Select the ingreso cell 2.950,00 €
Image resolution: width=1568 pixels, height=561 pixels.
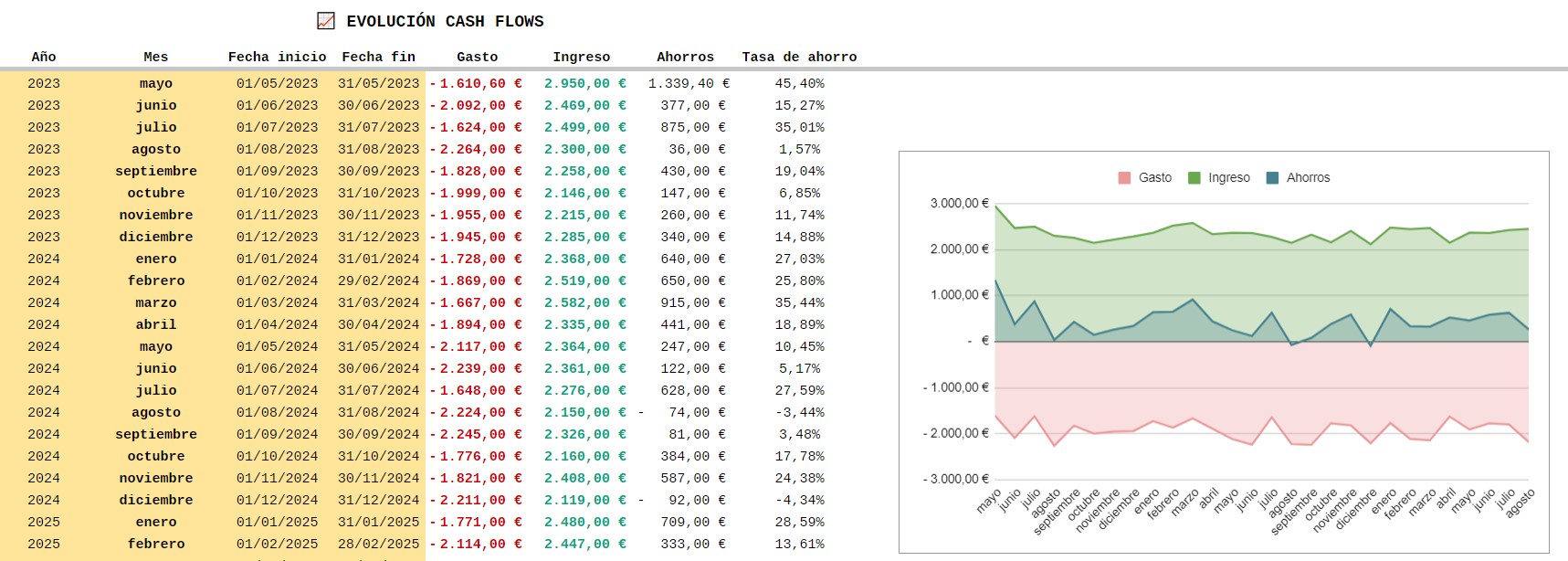point(584,83)
